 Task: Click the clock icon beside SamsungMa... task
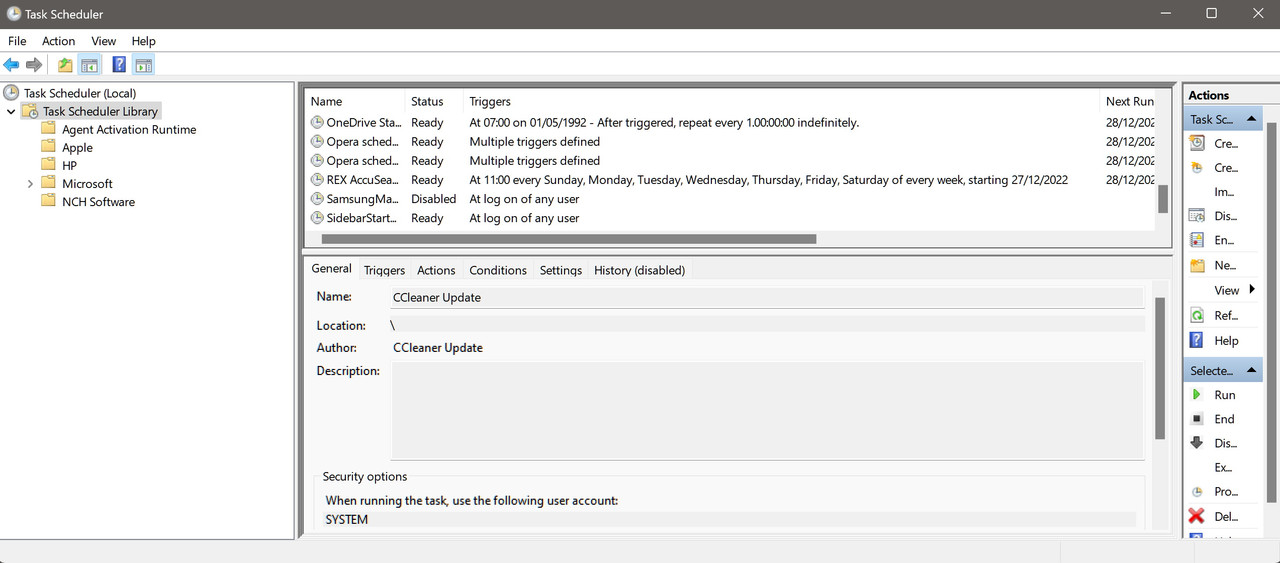click(317, 199)
